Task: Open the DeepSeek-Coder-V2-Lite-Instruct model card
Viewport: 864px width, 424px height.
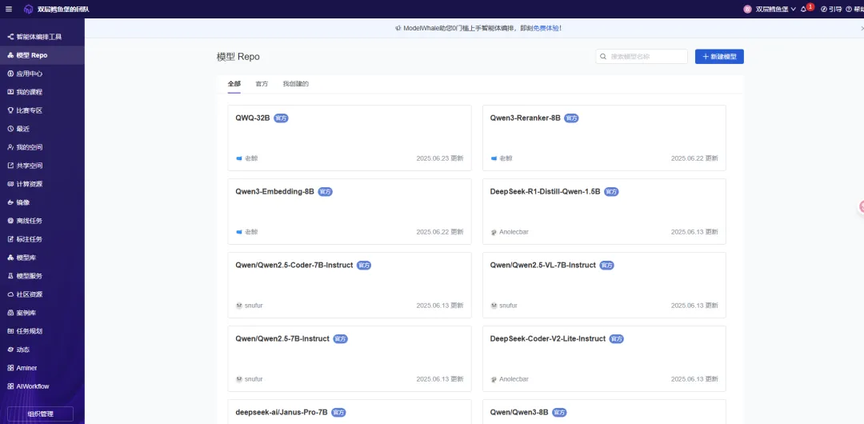Action: click(x=604, y=358)
